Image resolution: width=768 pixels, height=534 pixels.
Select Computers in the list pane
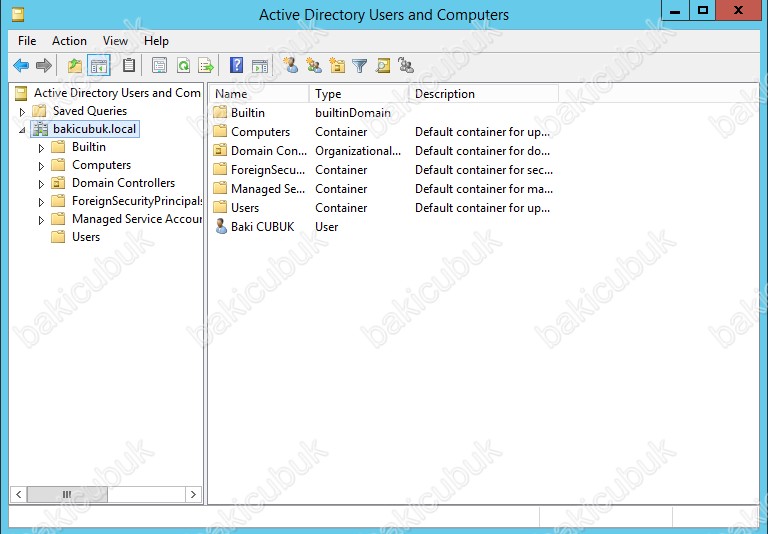click(261, 132)
